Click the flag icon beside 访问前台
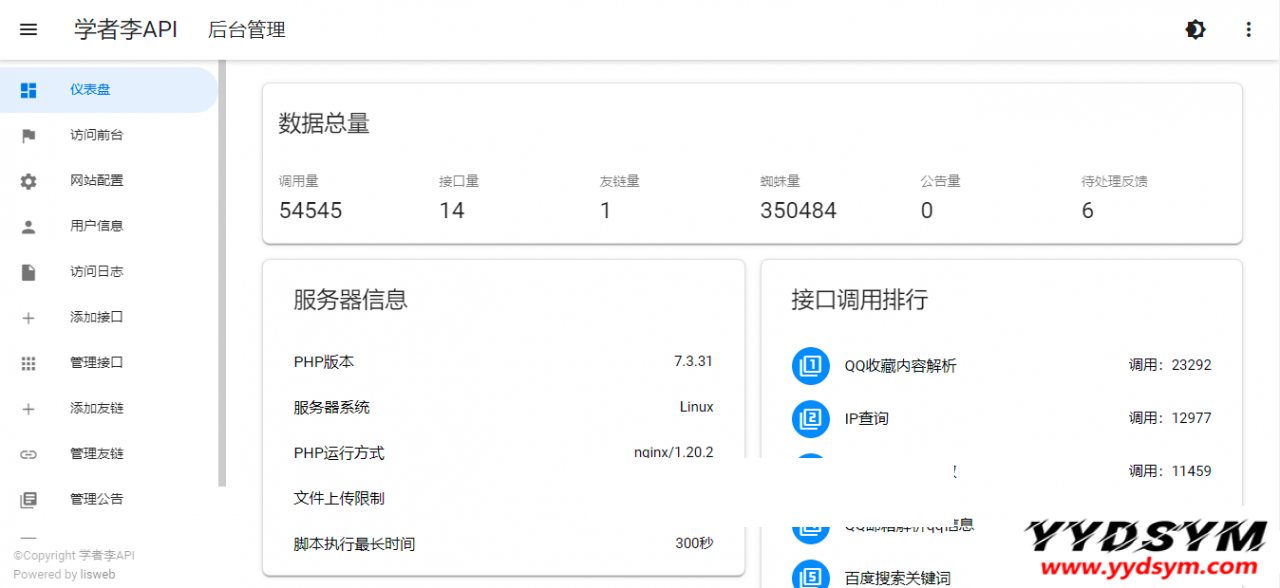 point(28,136)
